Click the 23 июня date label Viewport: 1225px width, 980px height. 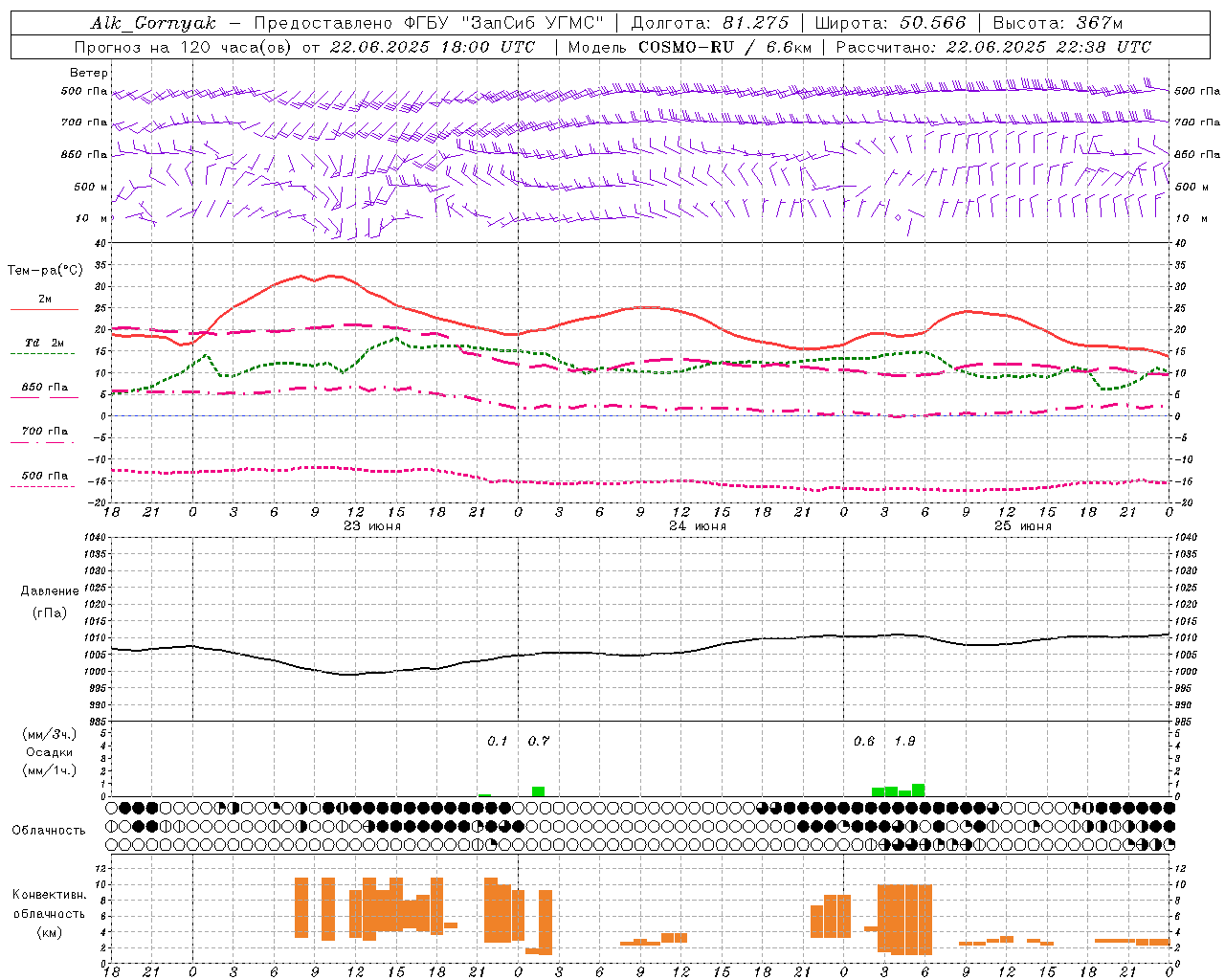[372, 526]
